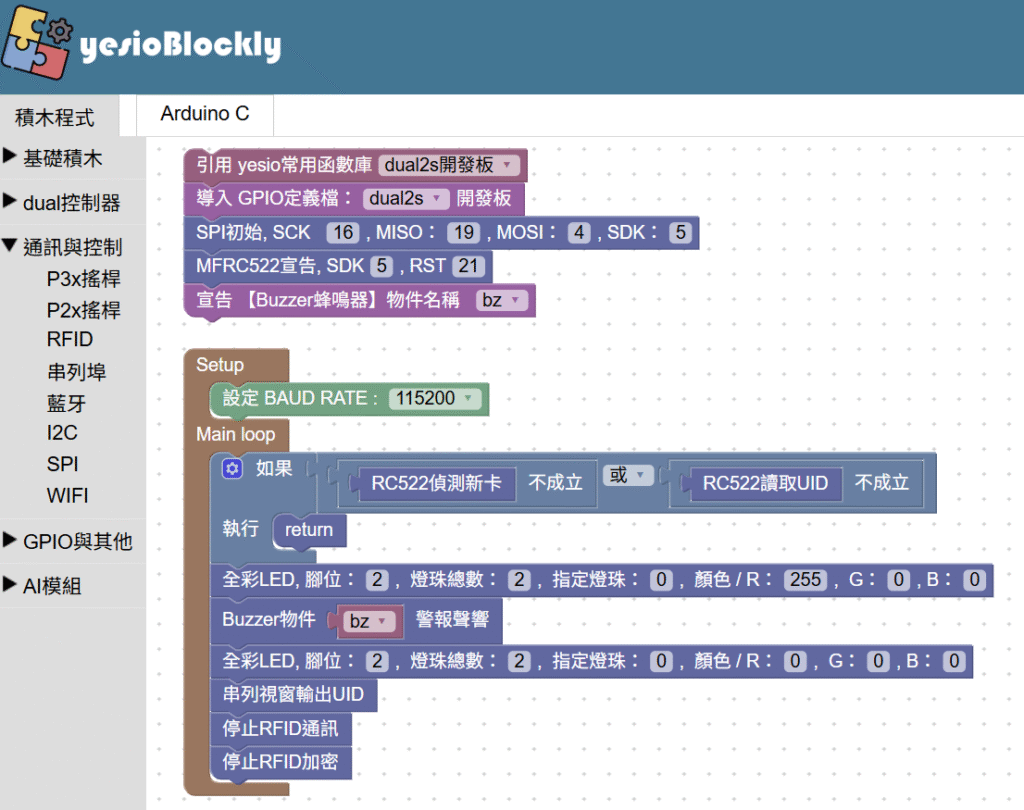Open the bz name dropdown in Buzzer declaration
The width and height of the screenshot is (1024, 810).
click(501, 300)
